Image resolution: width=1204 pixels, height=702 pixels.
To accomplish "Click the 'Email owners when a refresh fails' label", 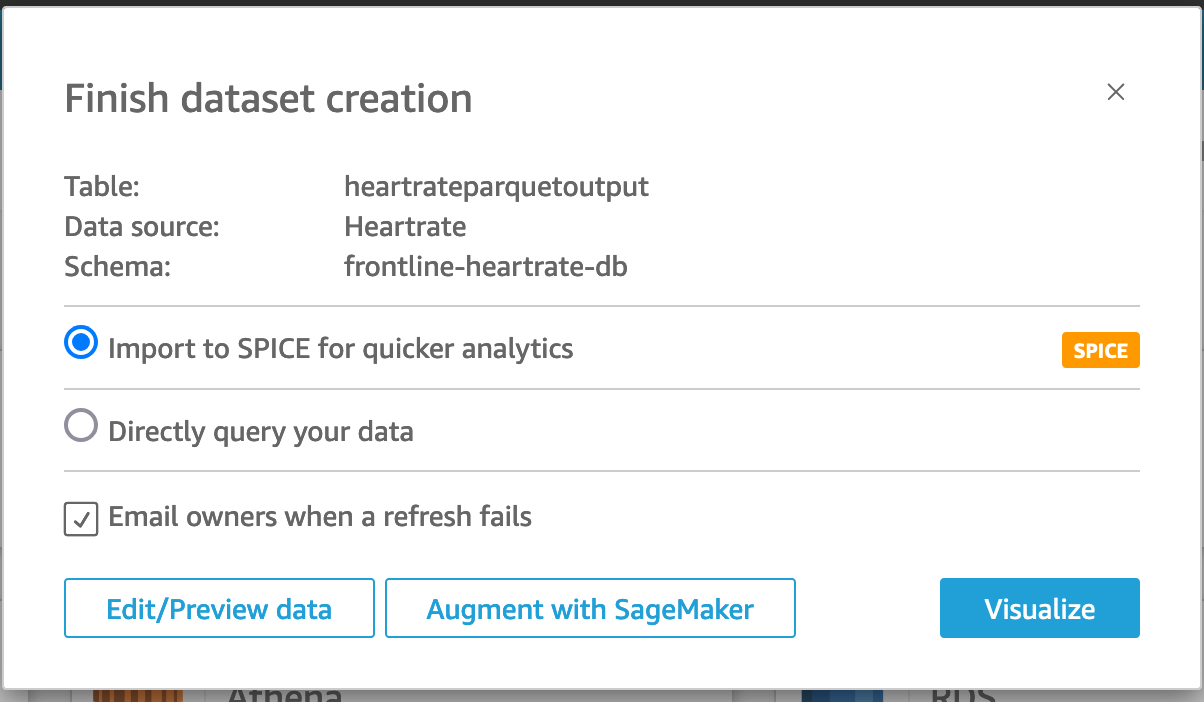I will [320, 517].
